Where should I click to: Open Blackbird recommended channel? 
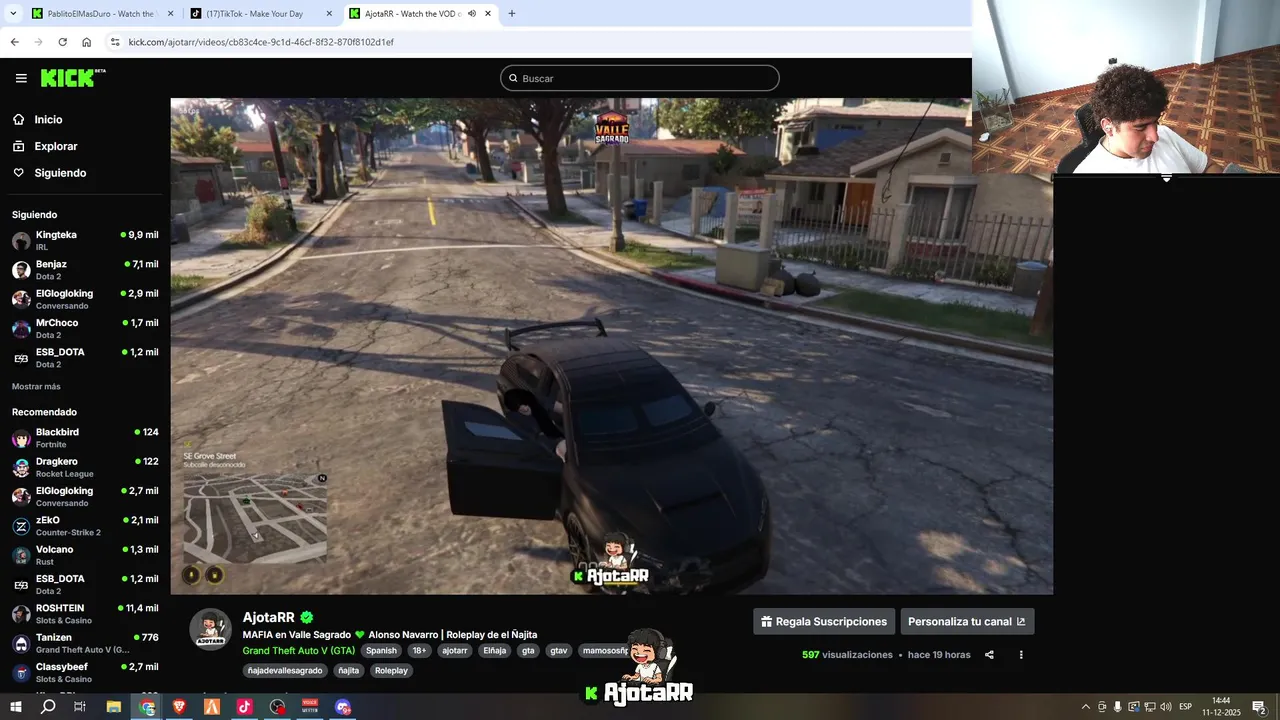[x=85, y=438]
